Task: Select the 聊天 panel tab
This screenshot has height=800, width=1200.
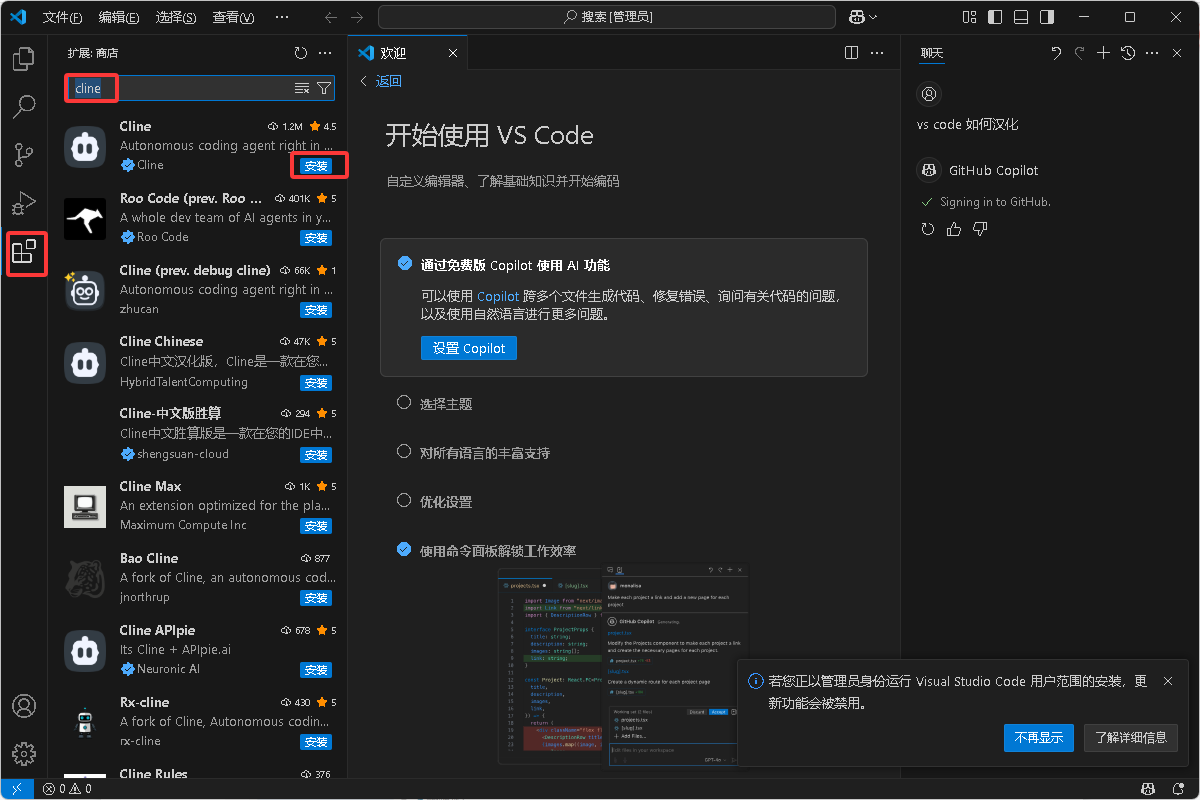Action: click(x=931, y=53)
